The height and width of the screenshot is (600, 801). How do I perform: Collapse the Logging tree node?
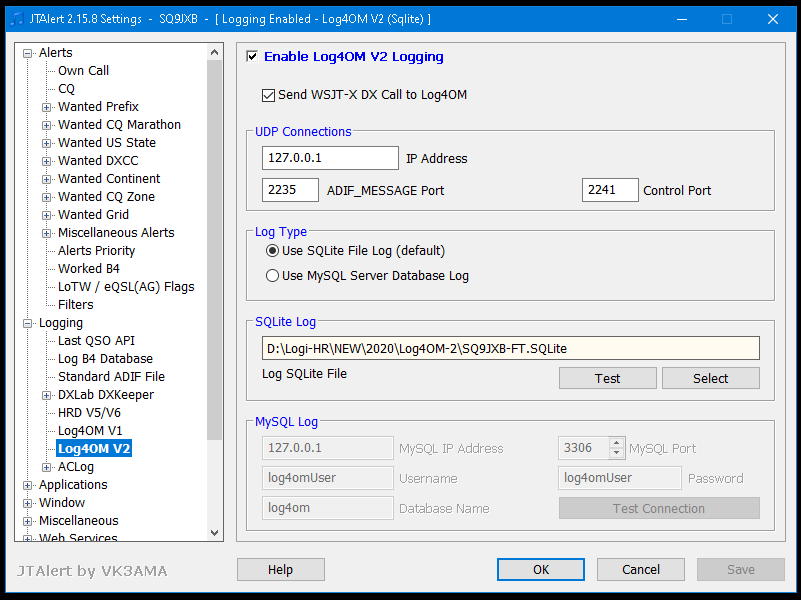click(28, 323)
